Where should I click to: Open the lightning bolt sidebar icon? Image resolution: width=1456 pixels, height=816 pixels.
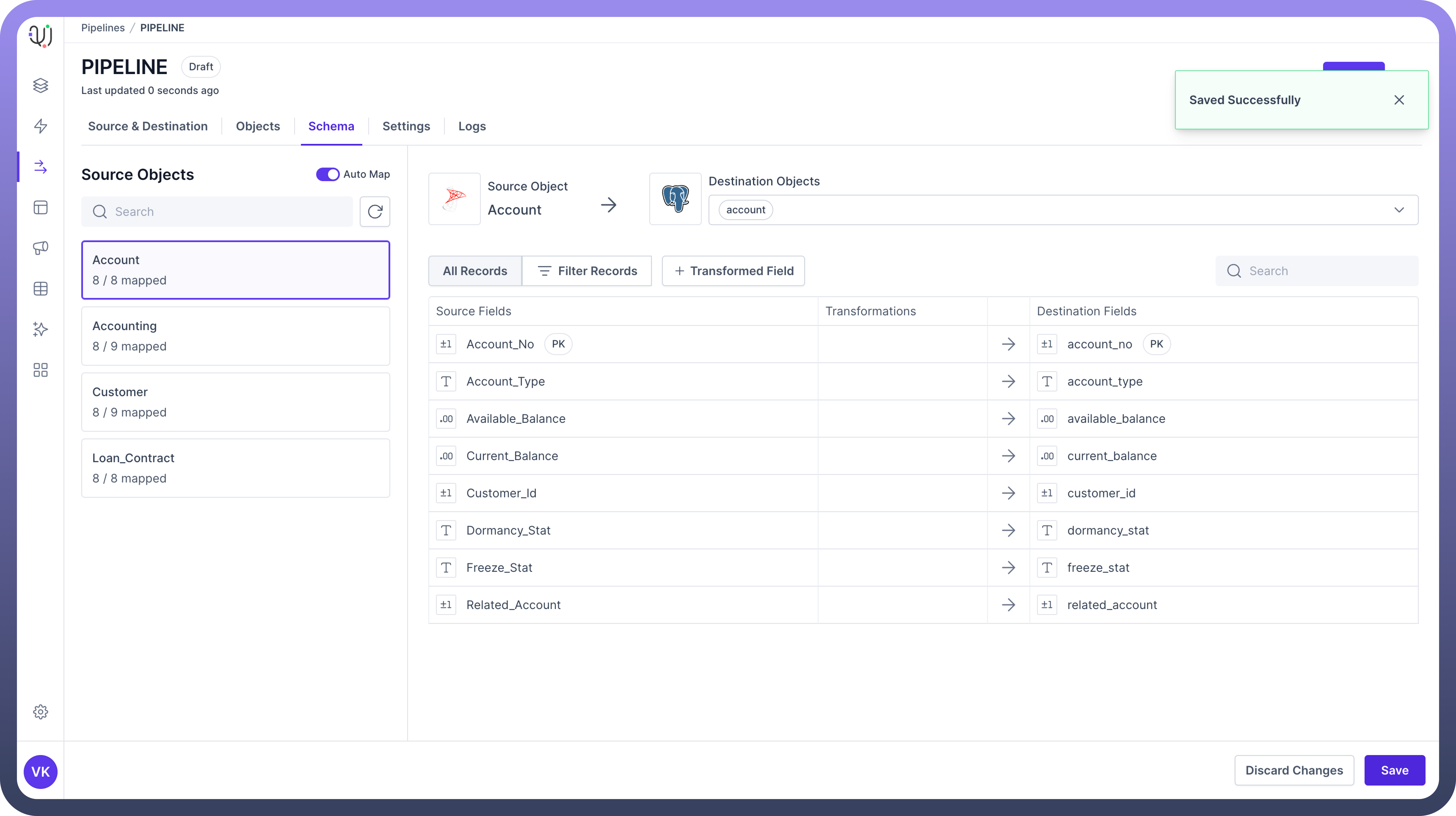tap(40, 126)
